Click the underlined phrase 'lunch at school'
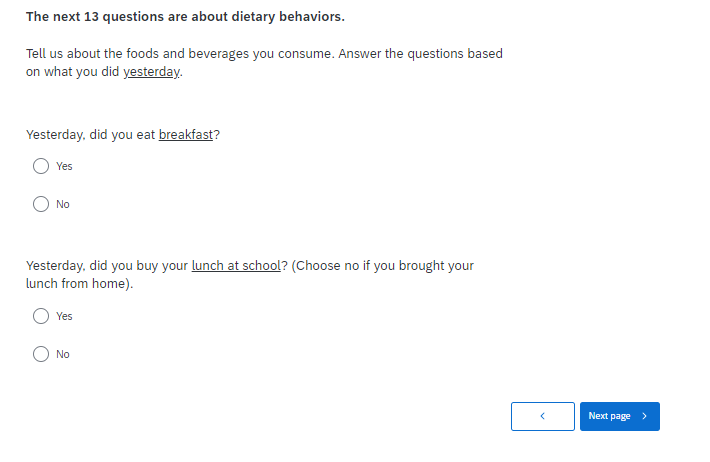Screen dimensions: 710x462 tap(236, 266)
